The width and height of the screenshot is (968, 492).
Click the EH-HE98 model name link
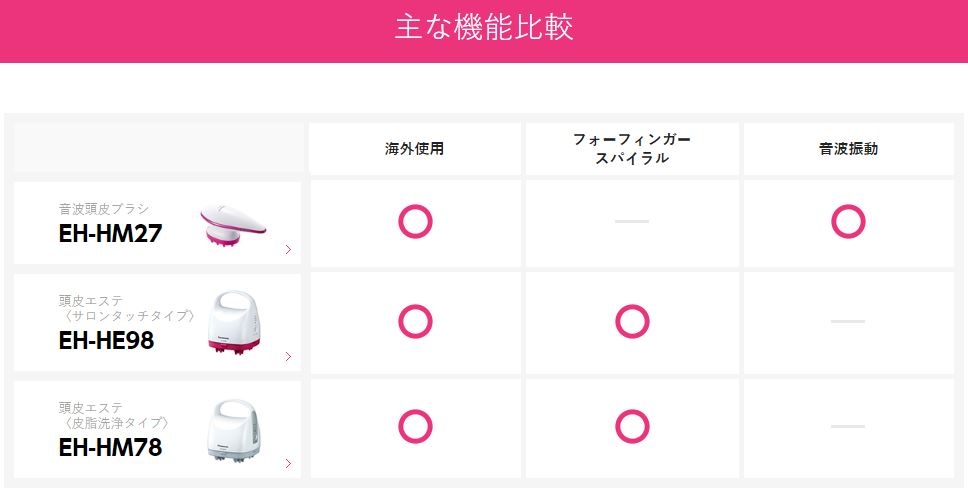107,341
